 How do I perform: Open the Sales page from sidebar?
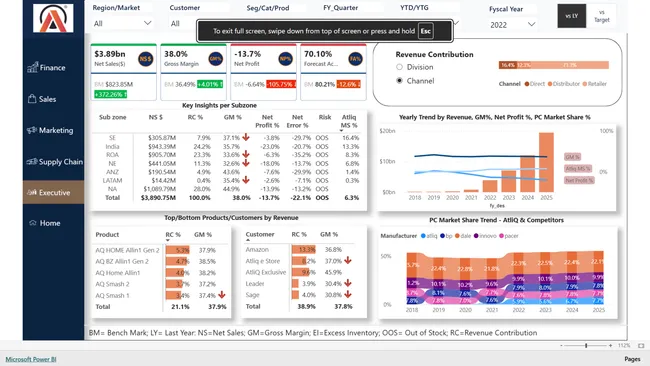[x=42, y=99]
